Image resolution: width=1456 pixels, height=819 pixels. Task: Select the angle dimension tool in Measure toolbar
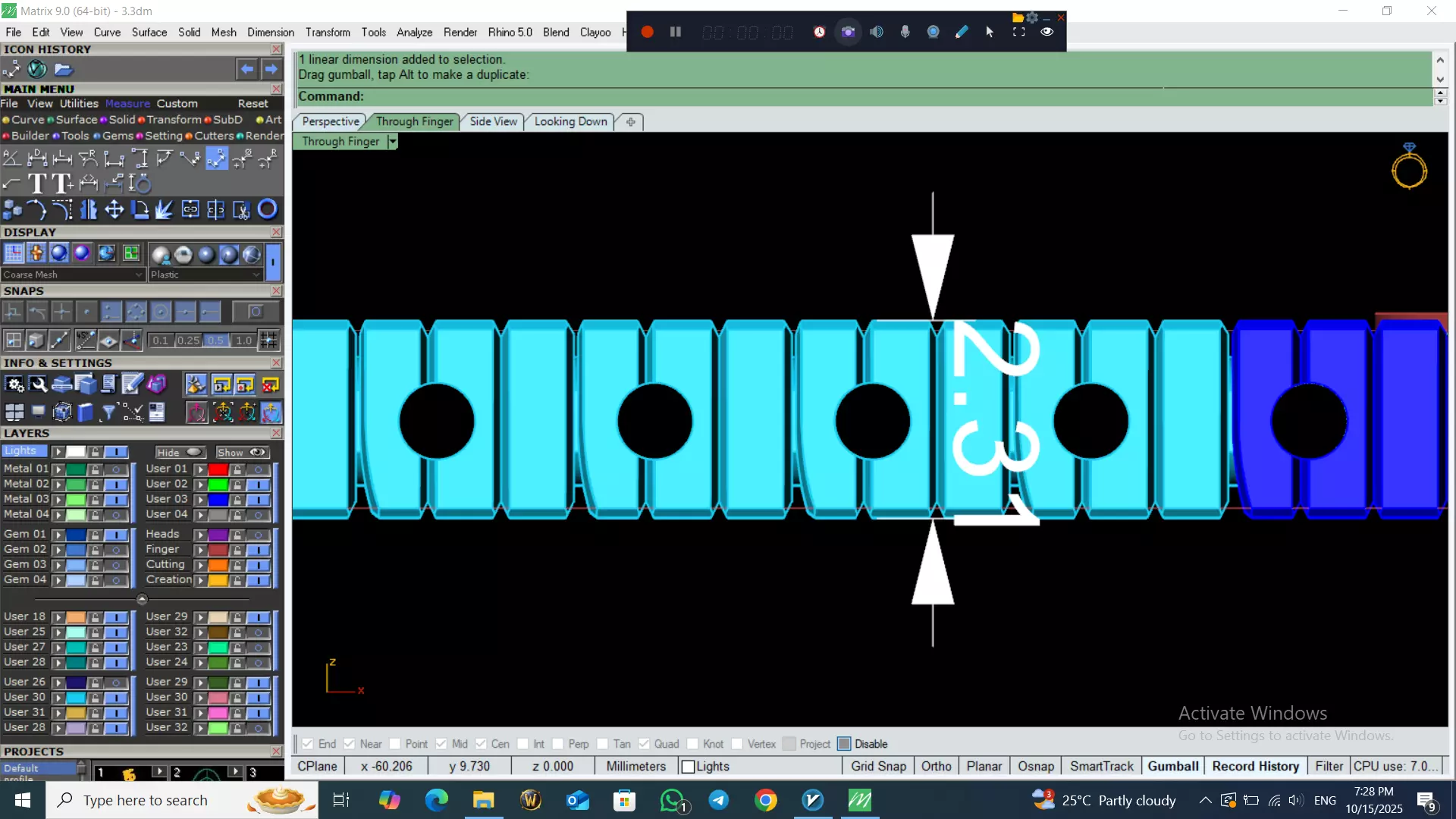(x=11, y=158)
